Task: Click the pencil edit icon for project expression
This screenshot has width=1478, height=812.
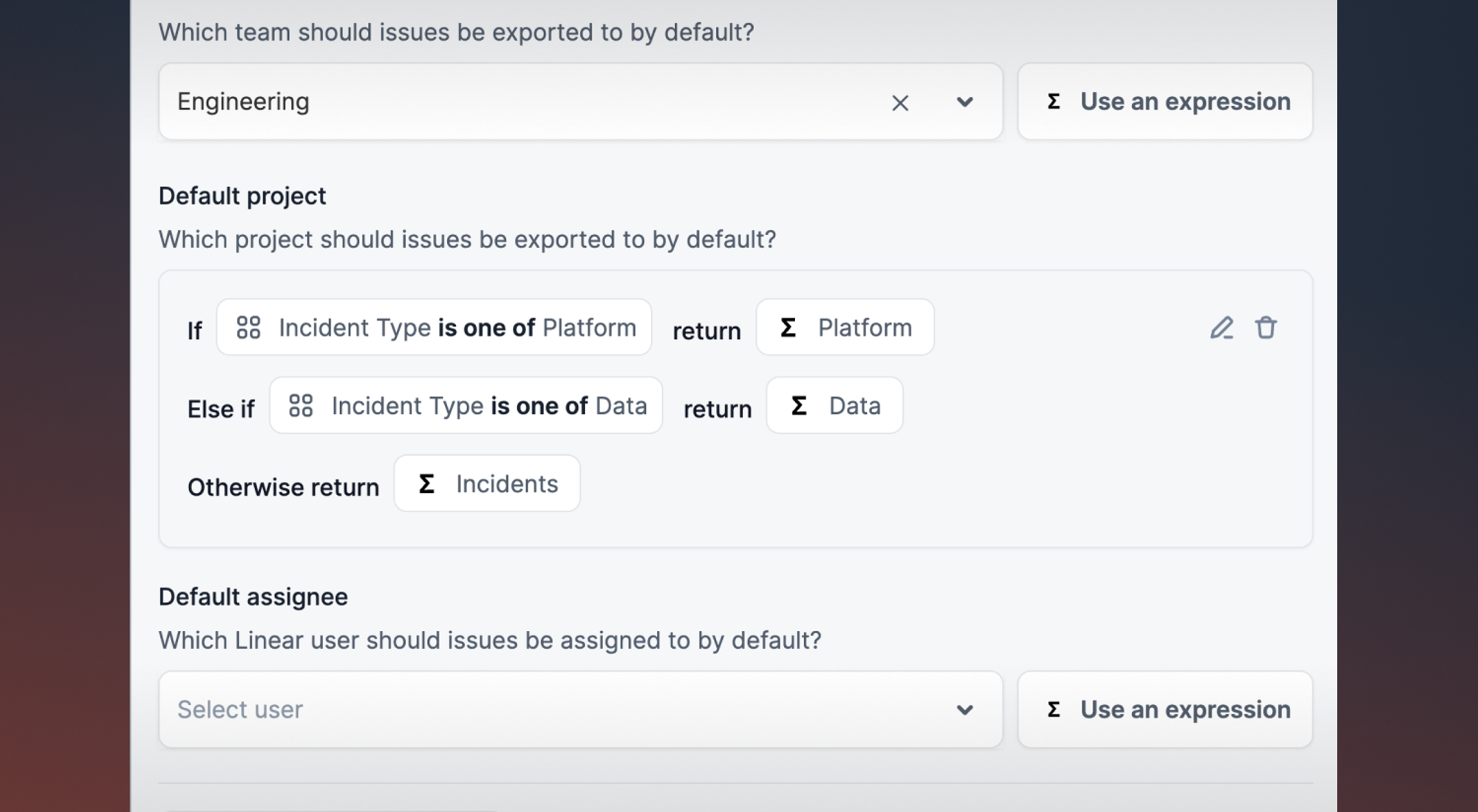Action: 1222,327
